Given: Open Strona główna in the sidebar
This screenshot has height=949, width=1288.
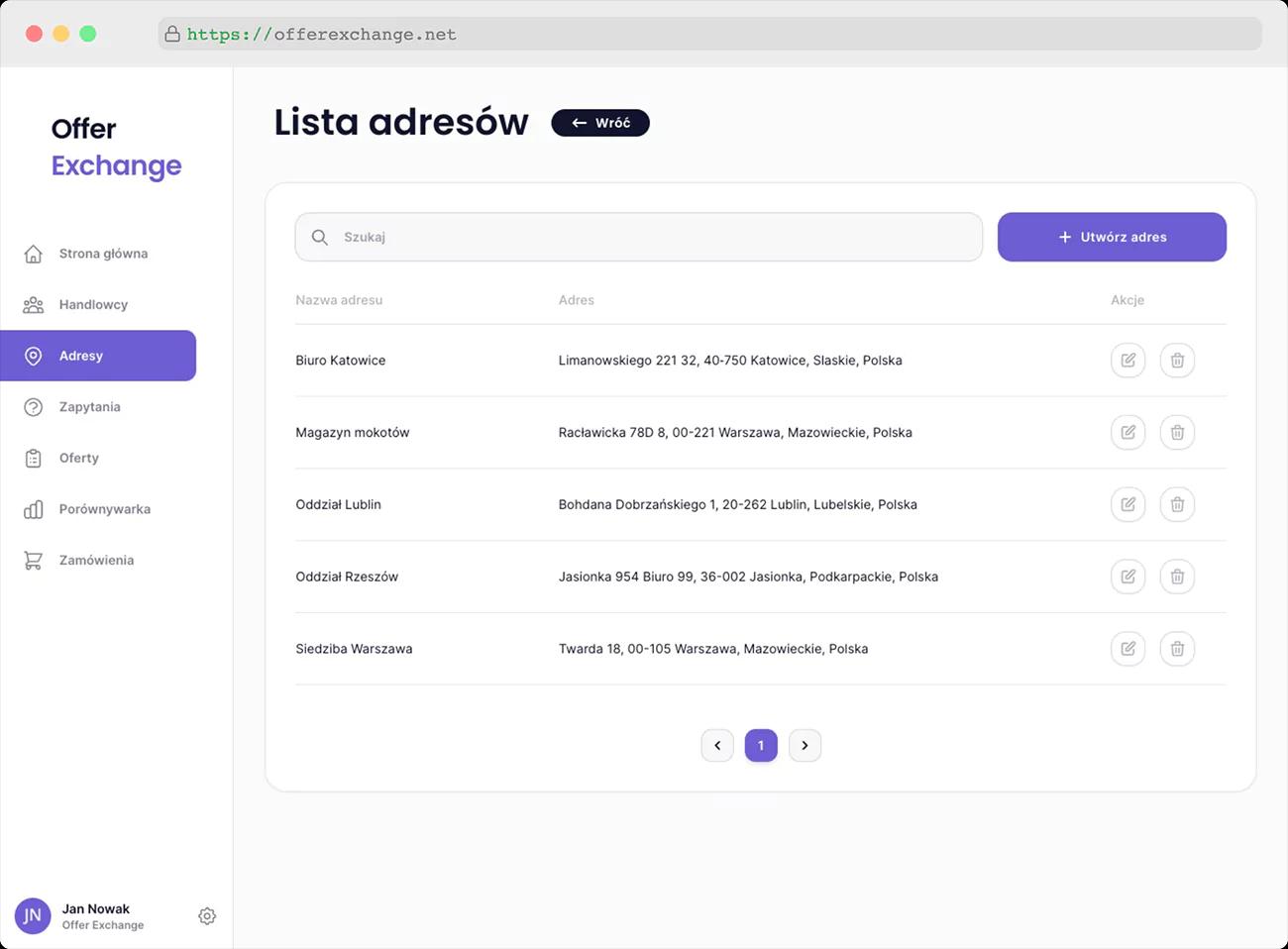Looking at the screenshot, I should (102, 254).
